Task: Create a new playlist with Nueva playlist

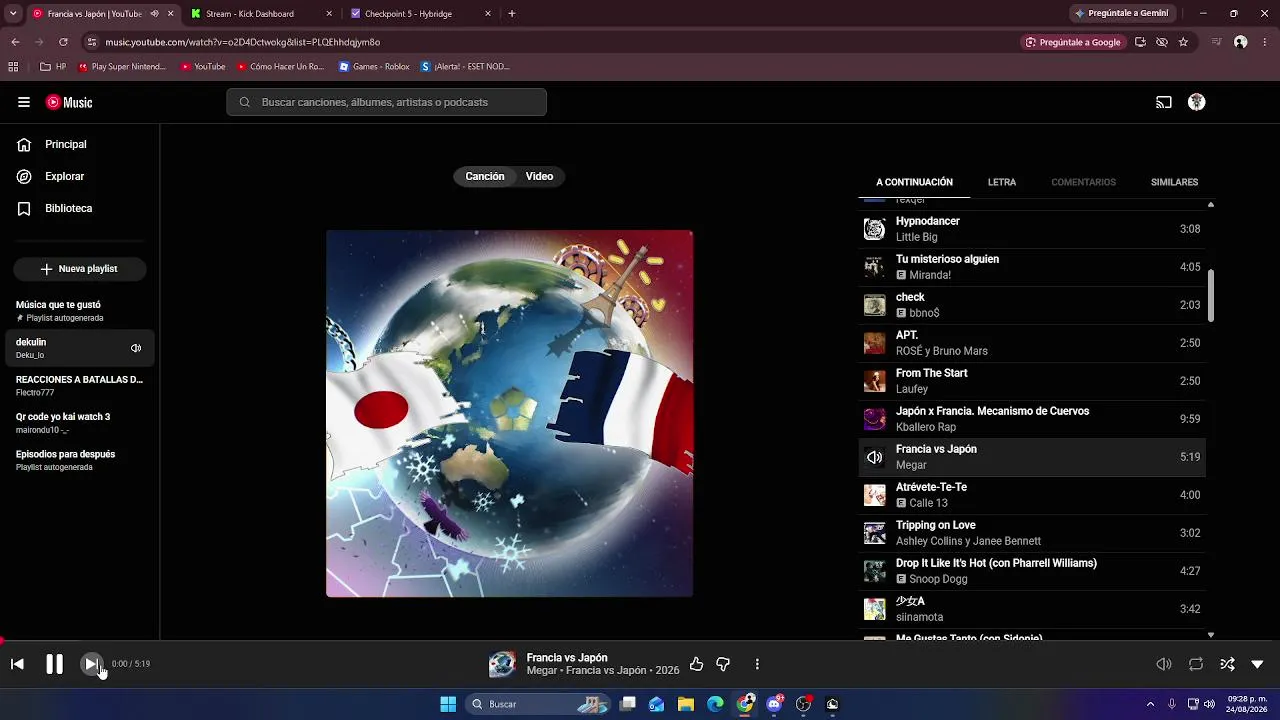Action: tap(80, 269)
